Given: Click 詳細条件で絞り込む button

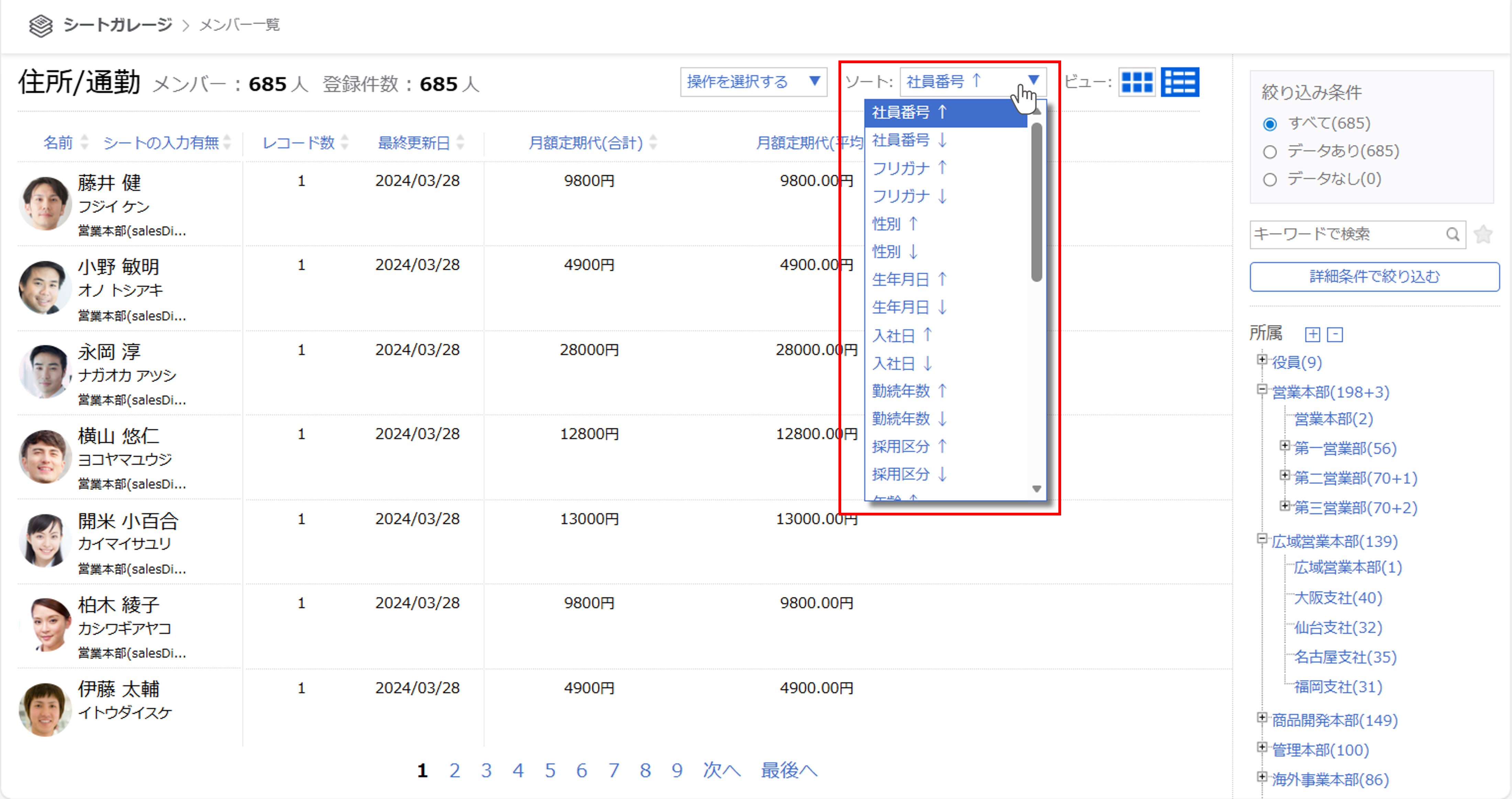Looking at the screenshot, I should pos(1374,277).
